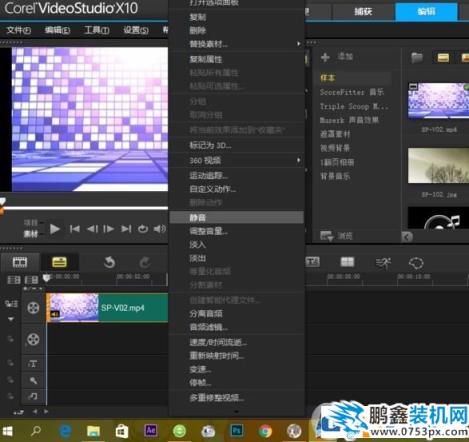Toggle repeat playback in preview
Viewport: 469px width, 442px height.
click(143, 229)
